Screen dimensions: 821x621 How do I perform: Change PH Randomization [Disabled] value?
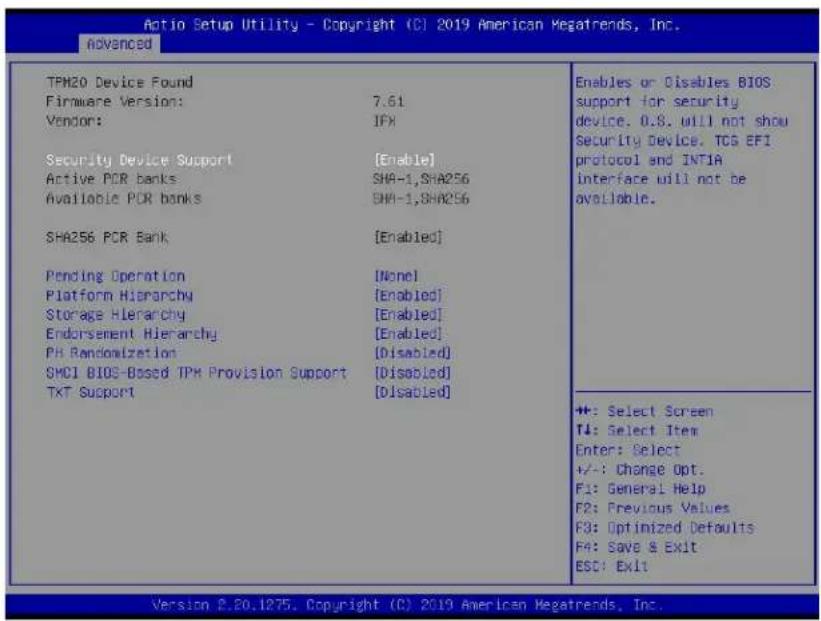click(412, 353)
